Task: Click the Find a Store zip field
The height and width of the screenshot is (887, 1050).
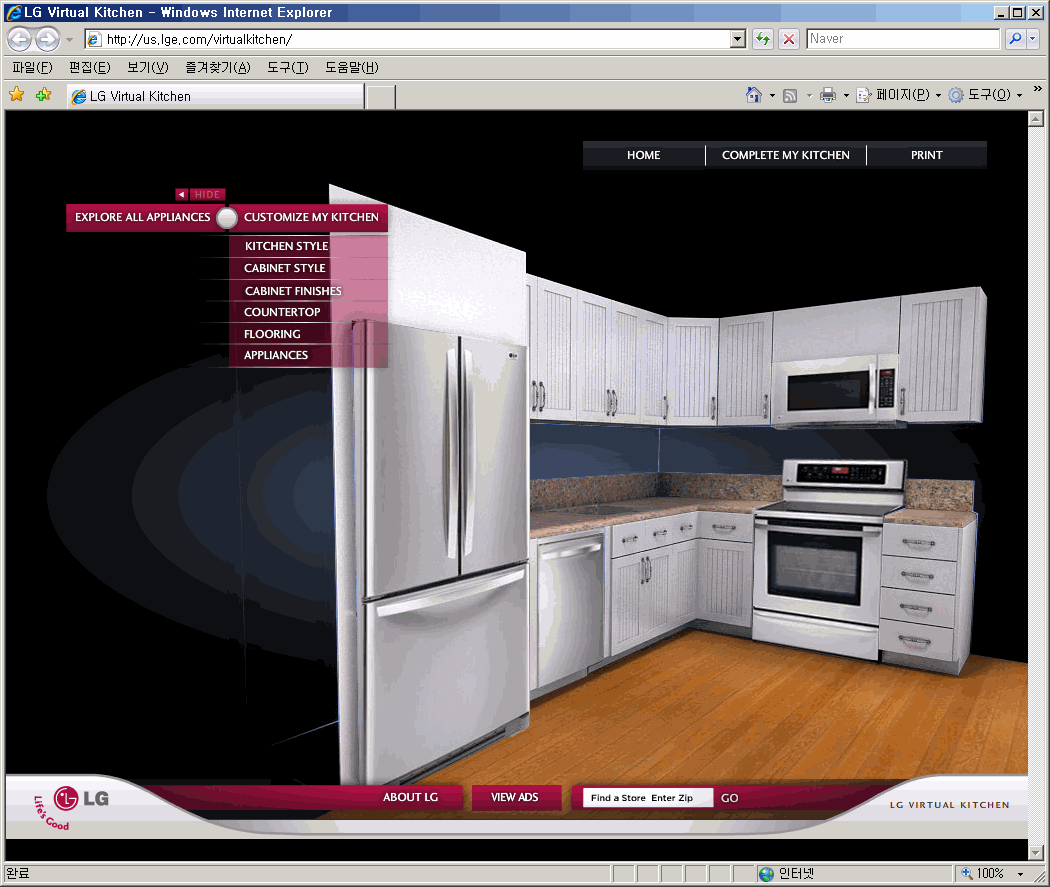Action: tap(648, 797)
